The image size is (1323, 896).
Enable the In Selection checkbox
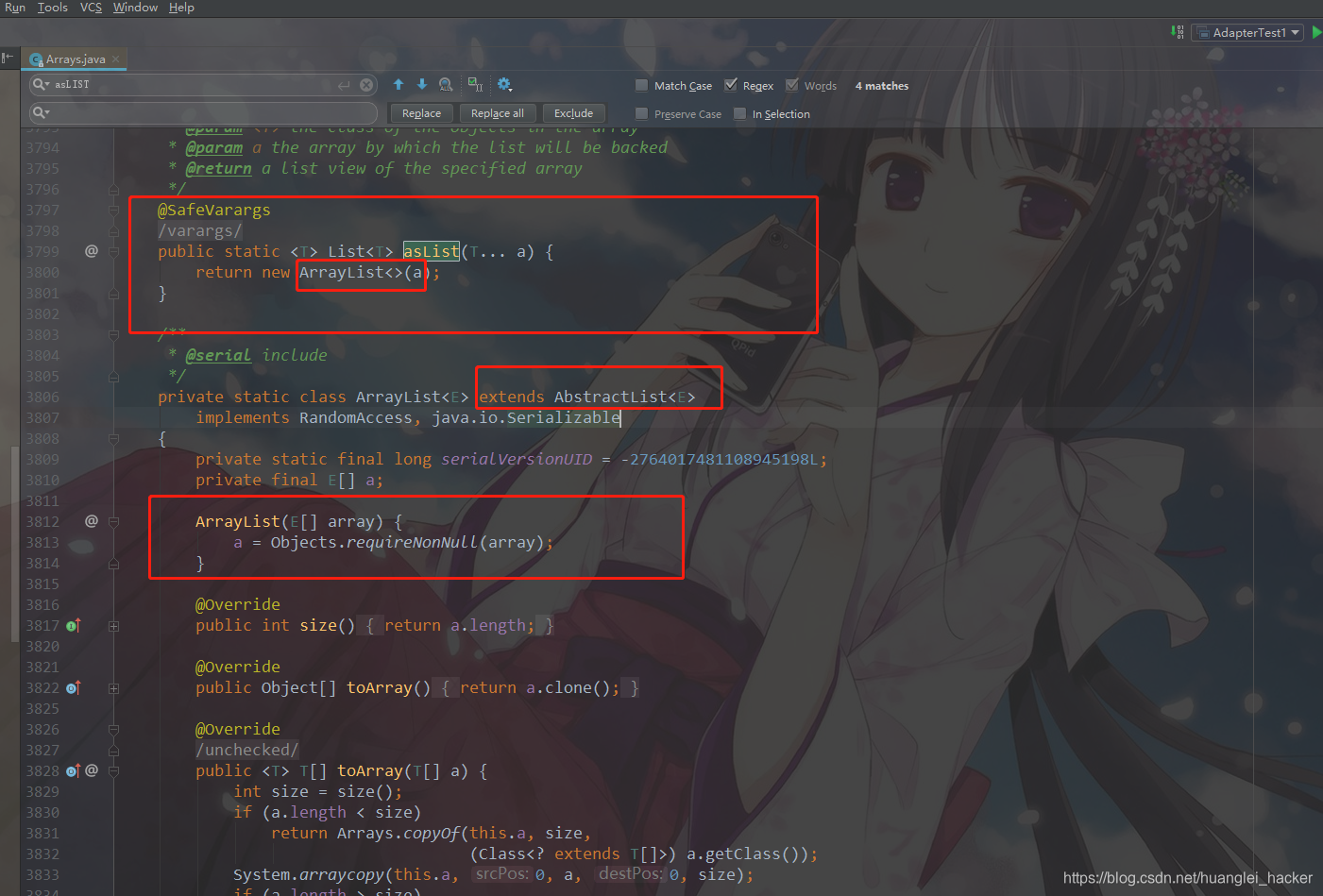tap(740, 113)
